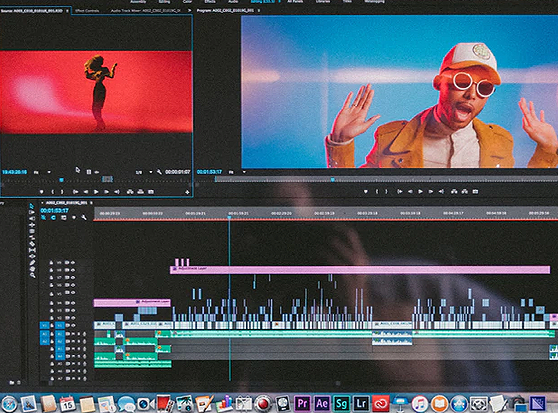The width and height of the screenshot is (558, 413).
Task: Click Lift in the Program monitor
Action: tap(454, 191)
